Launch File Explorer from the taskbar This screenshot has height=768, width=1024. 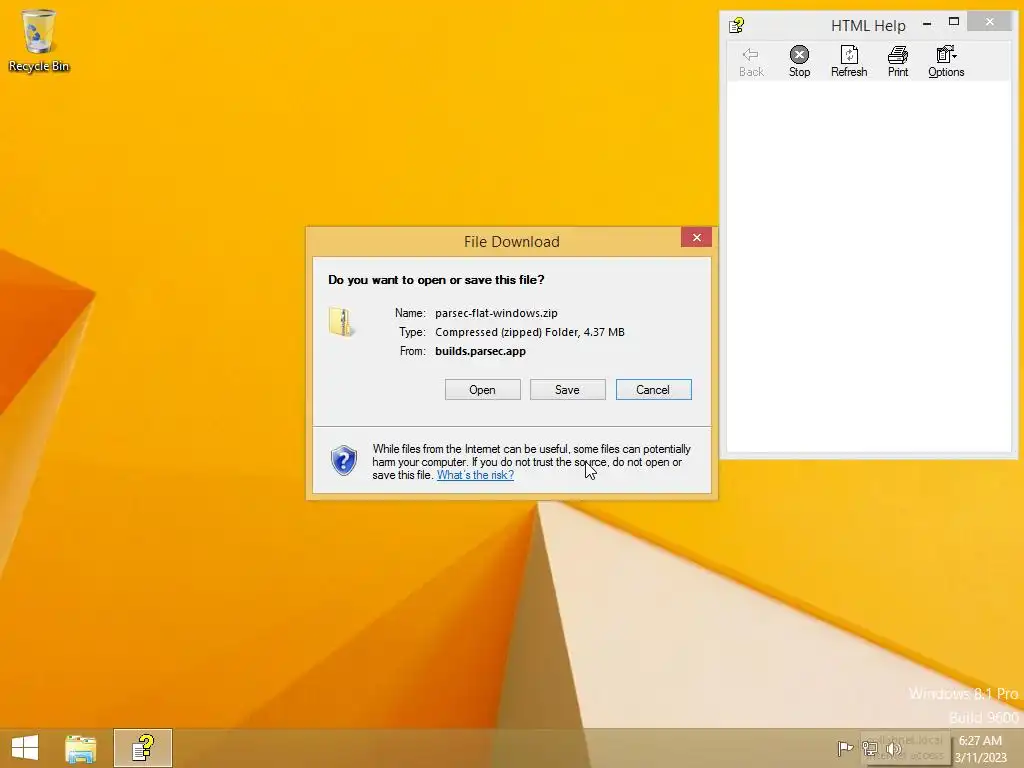click(80, 748)
